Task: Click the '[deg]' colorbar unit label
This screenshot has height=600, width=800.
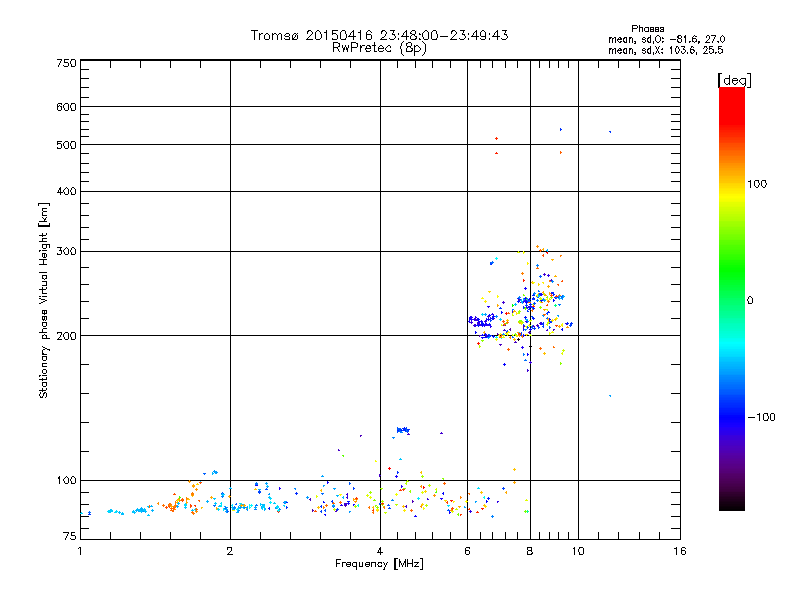Action: 734,80
